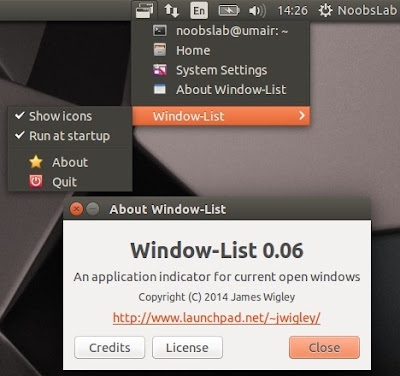Follow the launchpad.net/~jwigley link

click(217, 318)
